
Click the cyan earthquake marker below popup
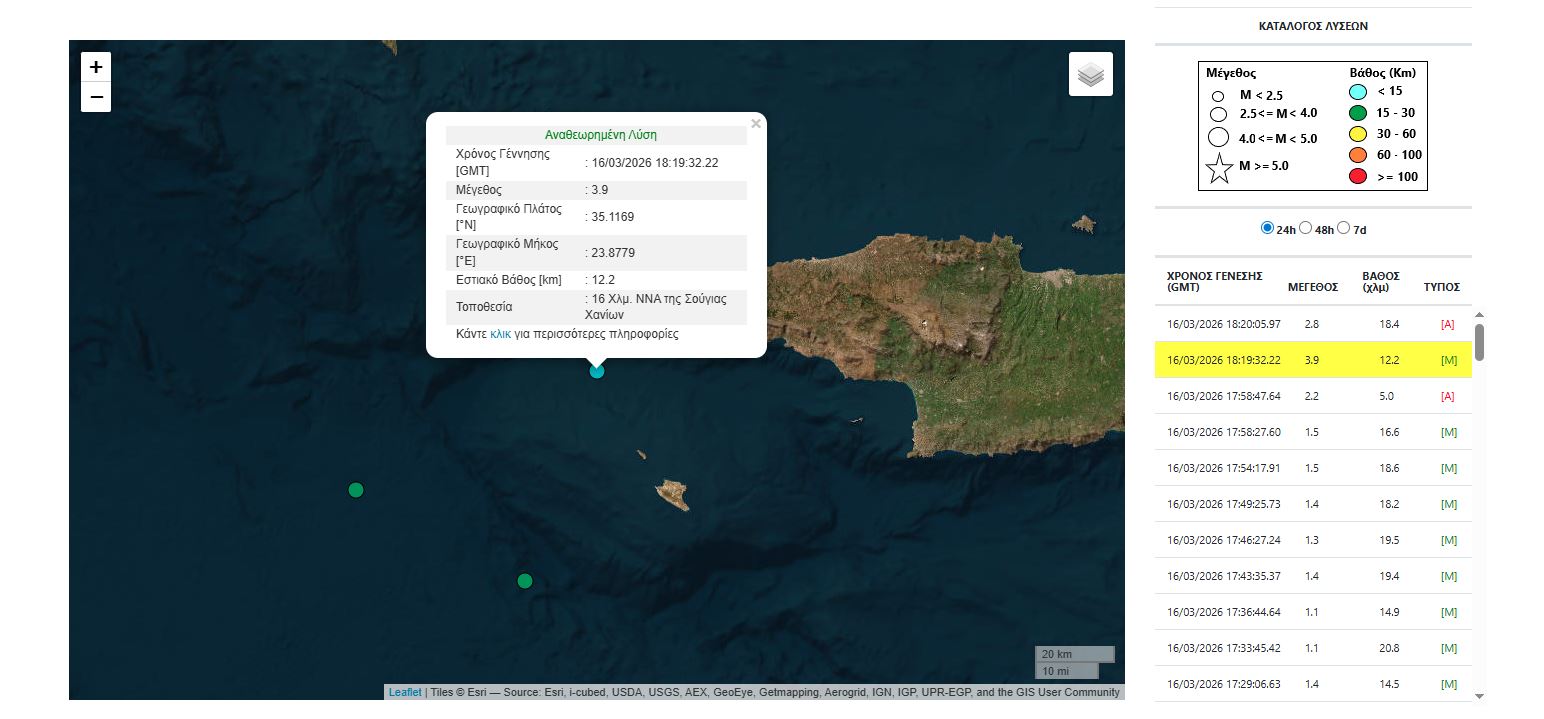tap(597, 371)
